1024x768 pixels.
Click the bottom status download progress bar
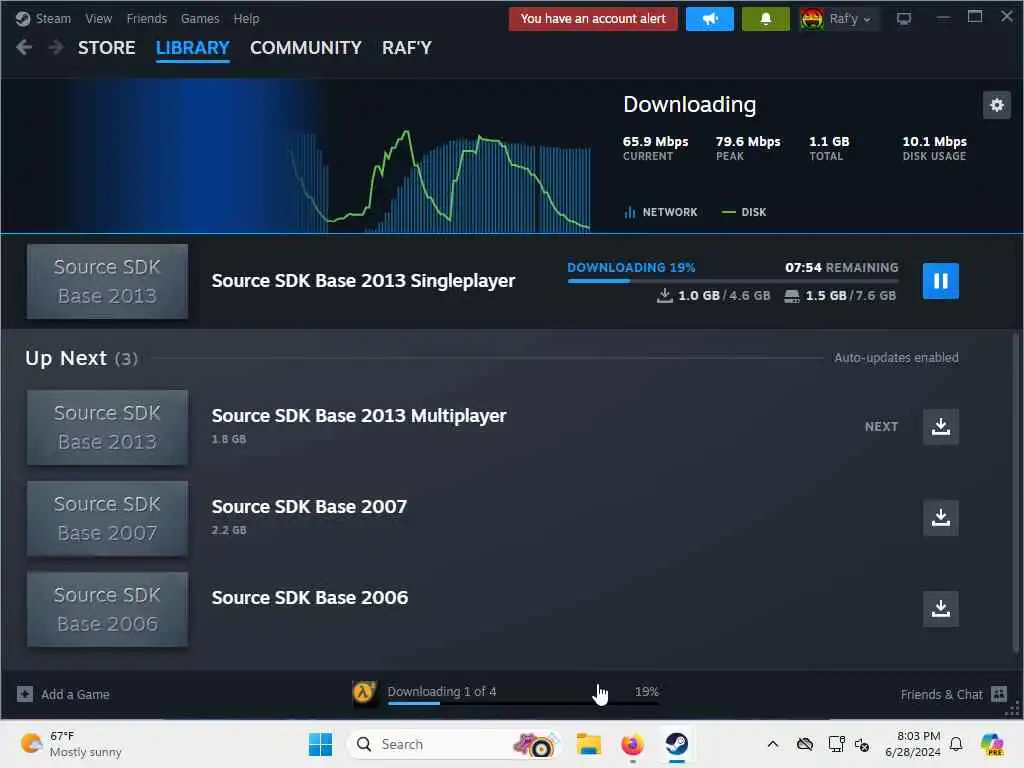coord(522,703)
